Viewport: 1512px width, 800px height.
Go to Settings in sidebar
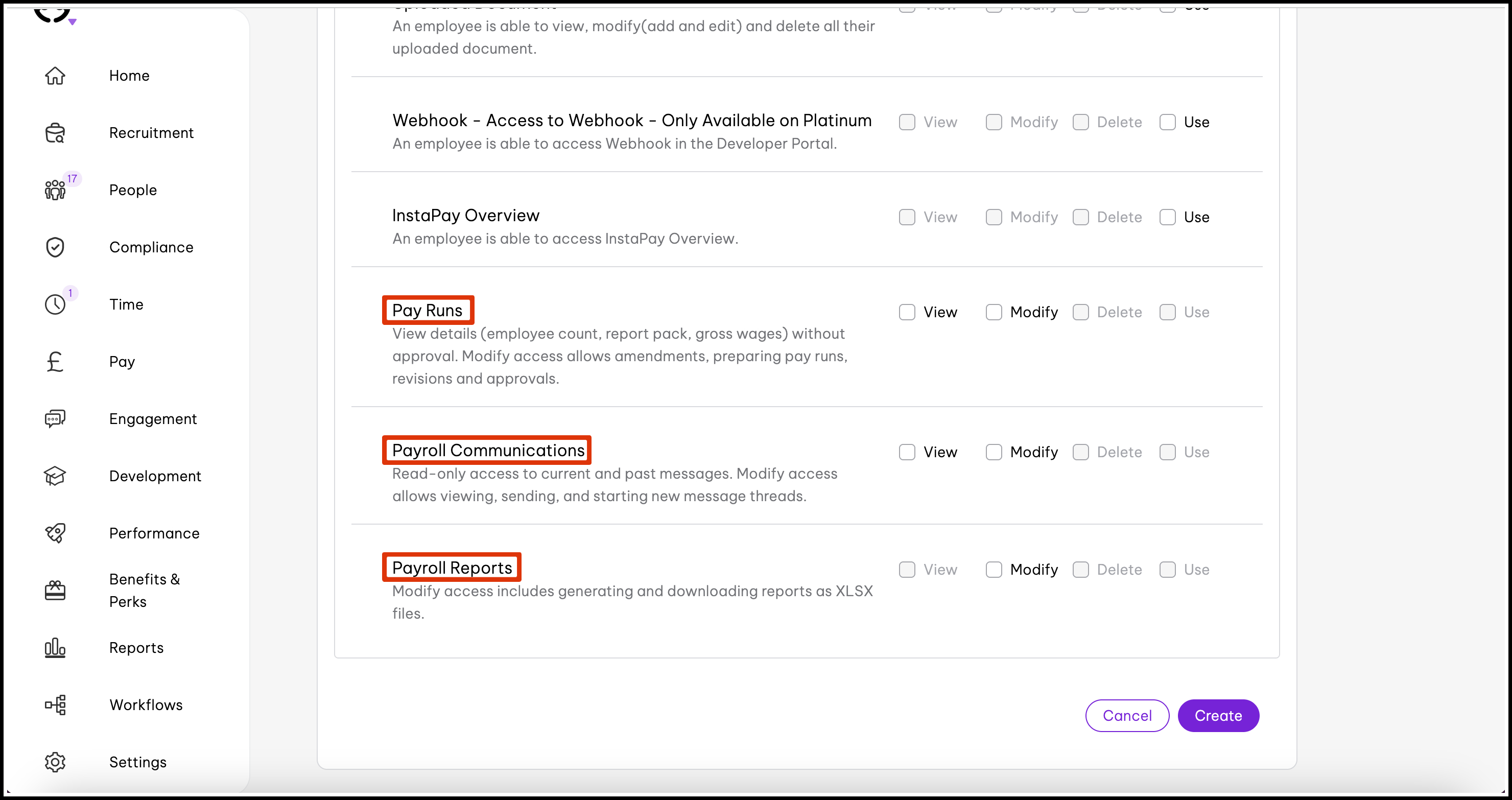coord(137,762)
